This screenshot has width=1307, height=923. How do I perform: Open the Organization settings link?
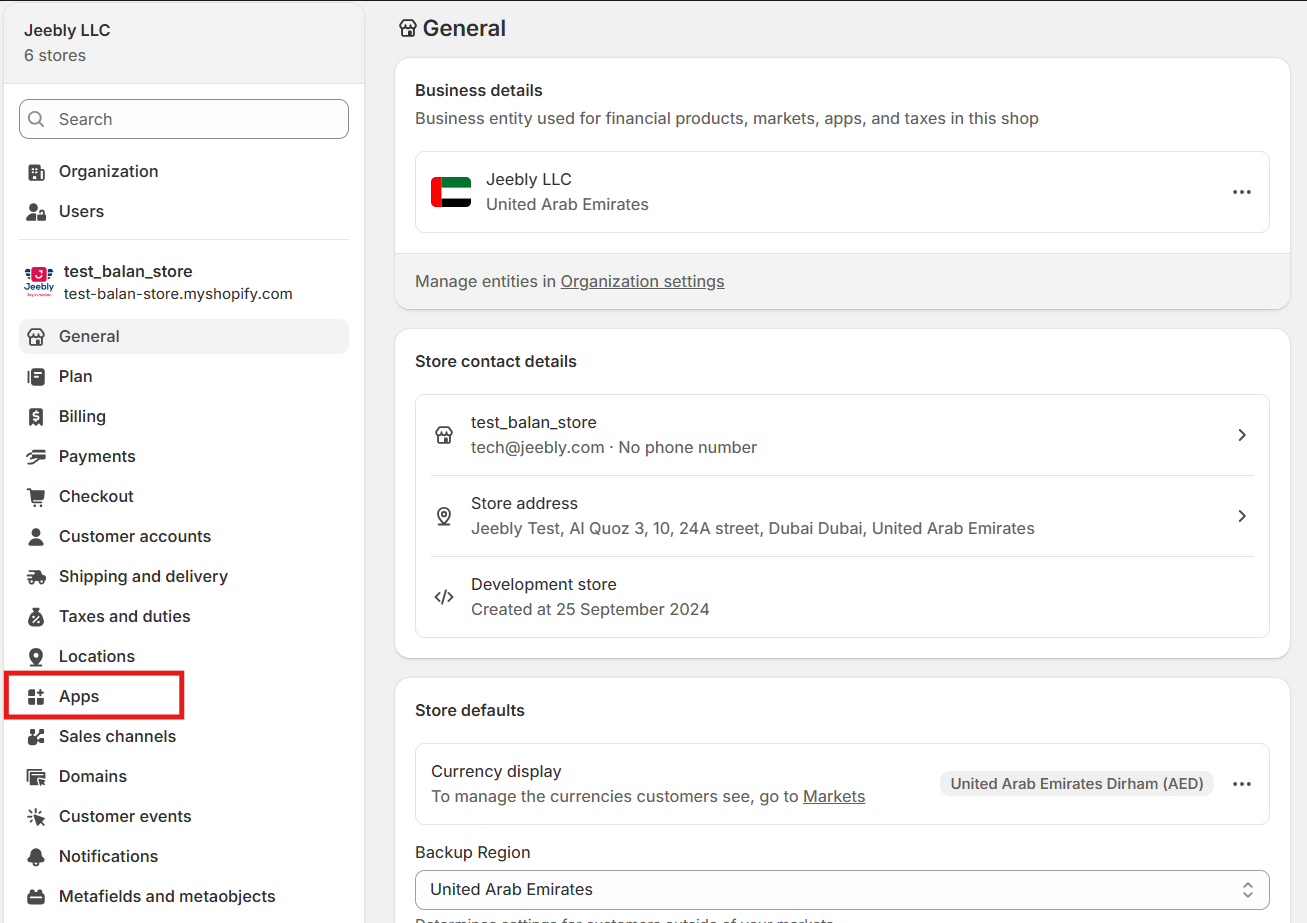pos(642,282)
